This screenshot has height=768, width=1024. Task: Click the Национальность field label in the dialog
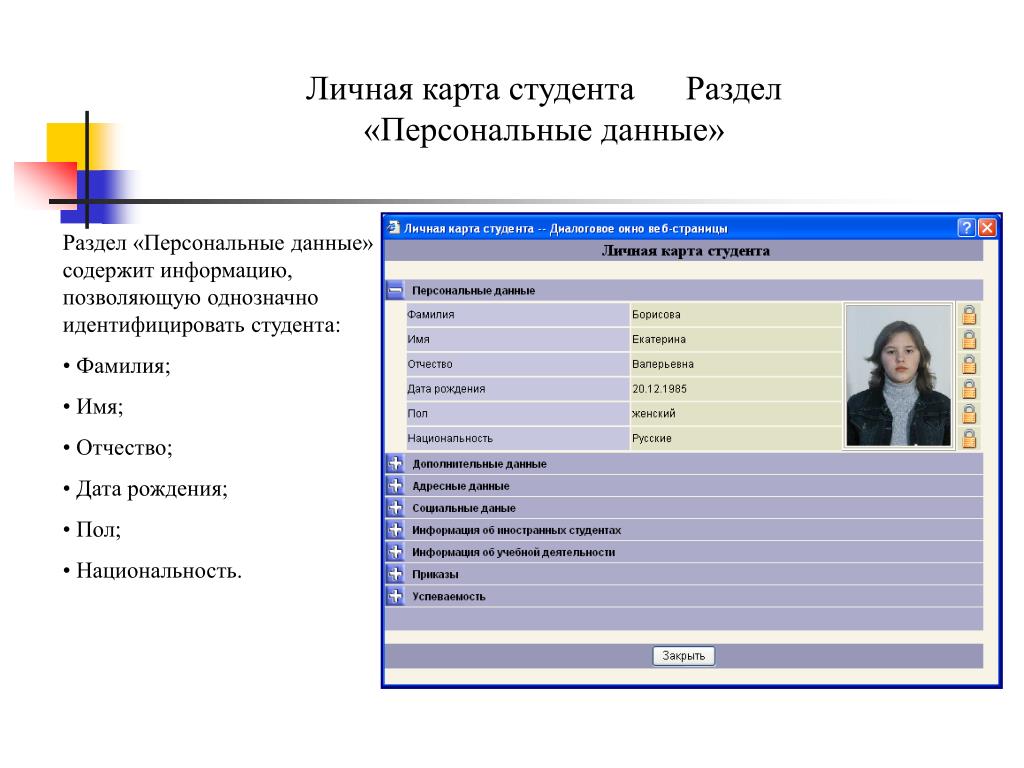pos(450,439)
